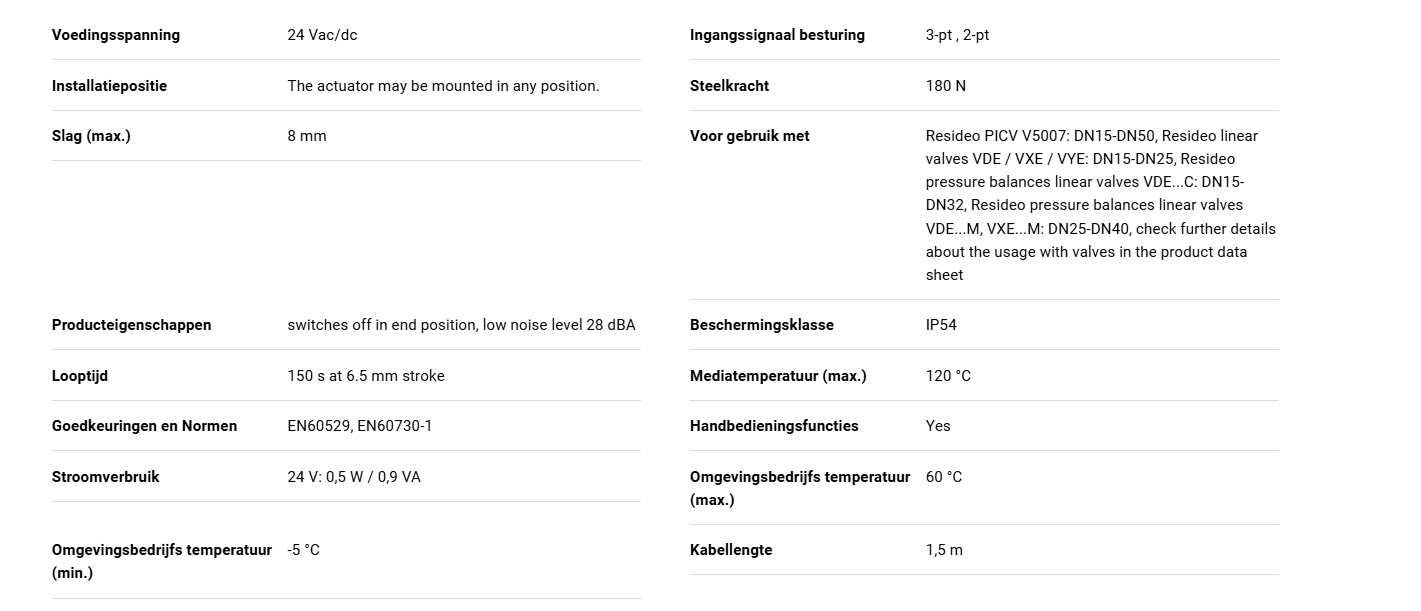
Task: Select the 180 N value
Action: 946,86
